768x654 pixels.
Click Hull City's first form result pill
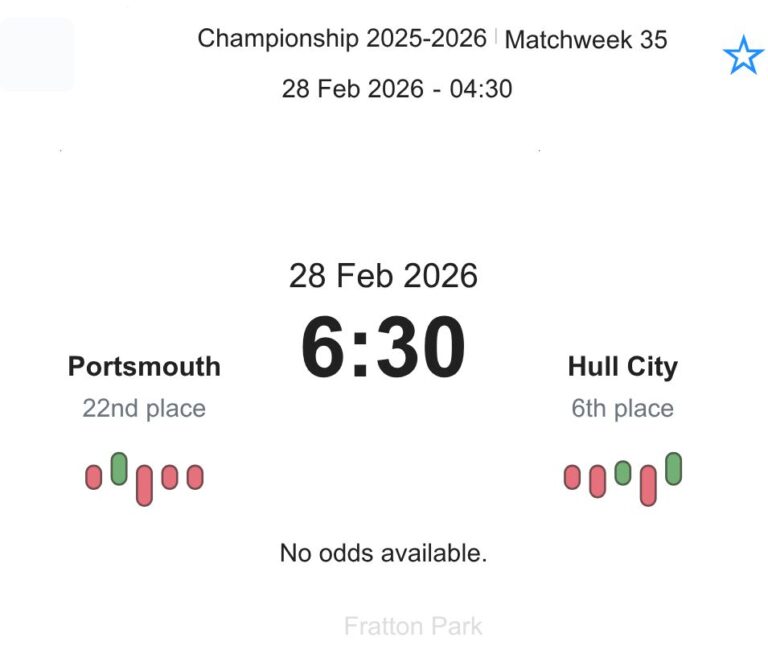(572, 477)
